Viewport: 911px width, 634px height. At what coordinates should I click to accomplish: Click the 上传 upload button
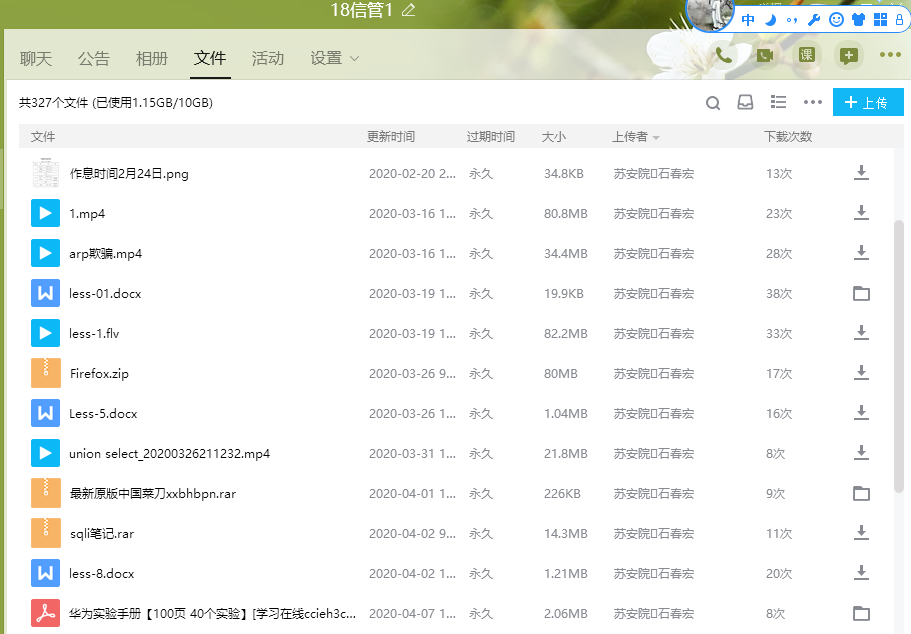[x=868, y=103]
